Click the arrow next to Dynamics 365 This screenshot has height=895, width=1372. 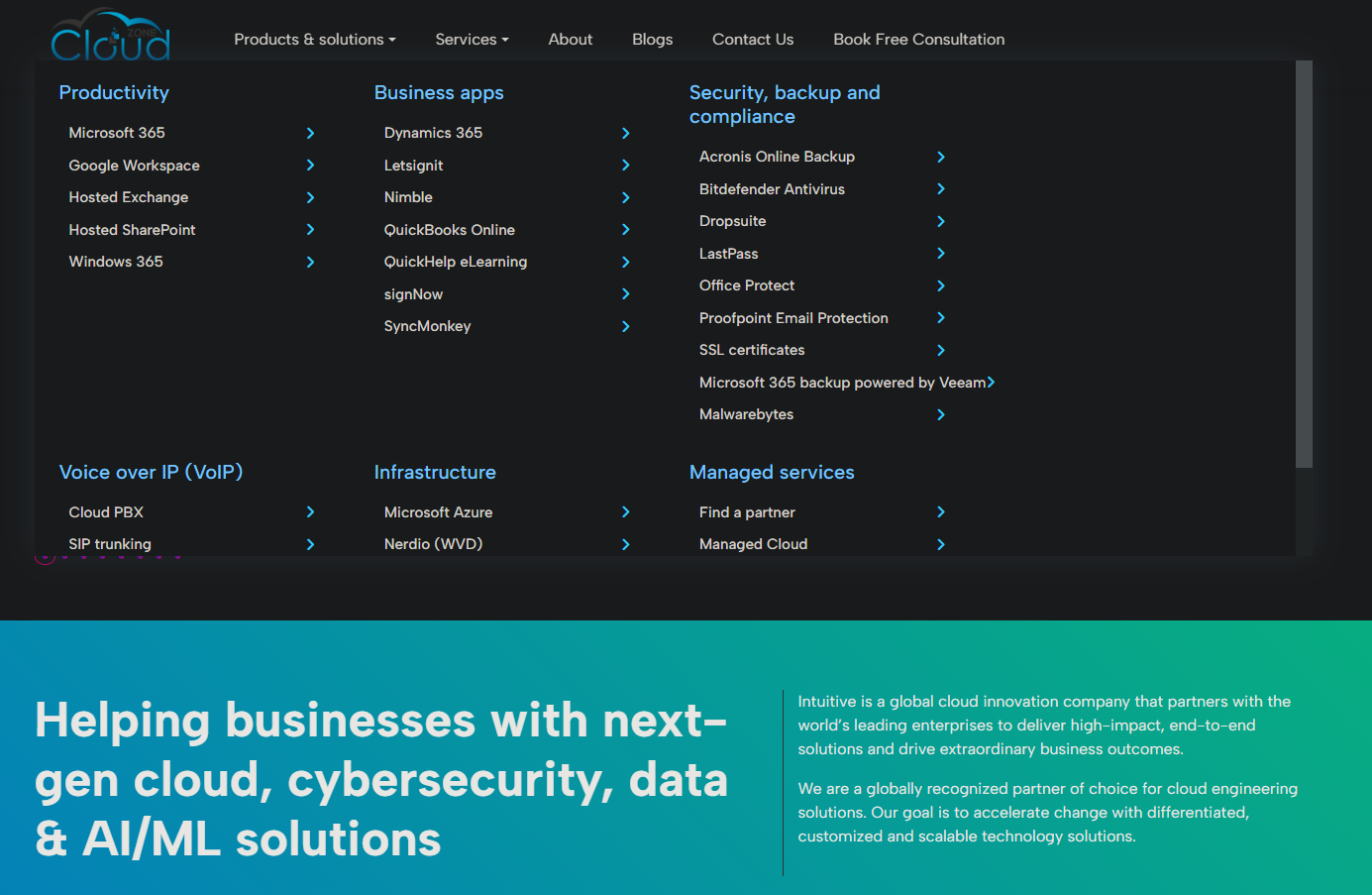[625, 133]
